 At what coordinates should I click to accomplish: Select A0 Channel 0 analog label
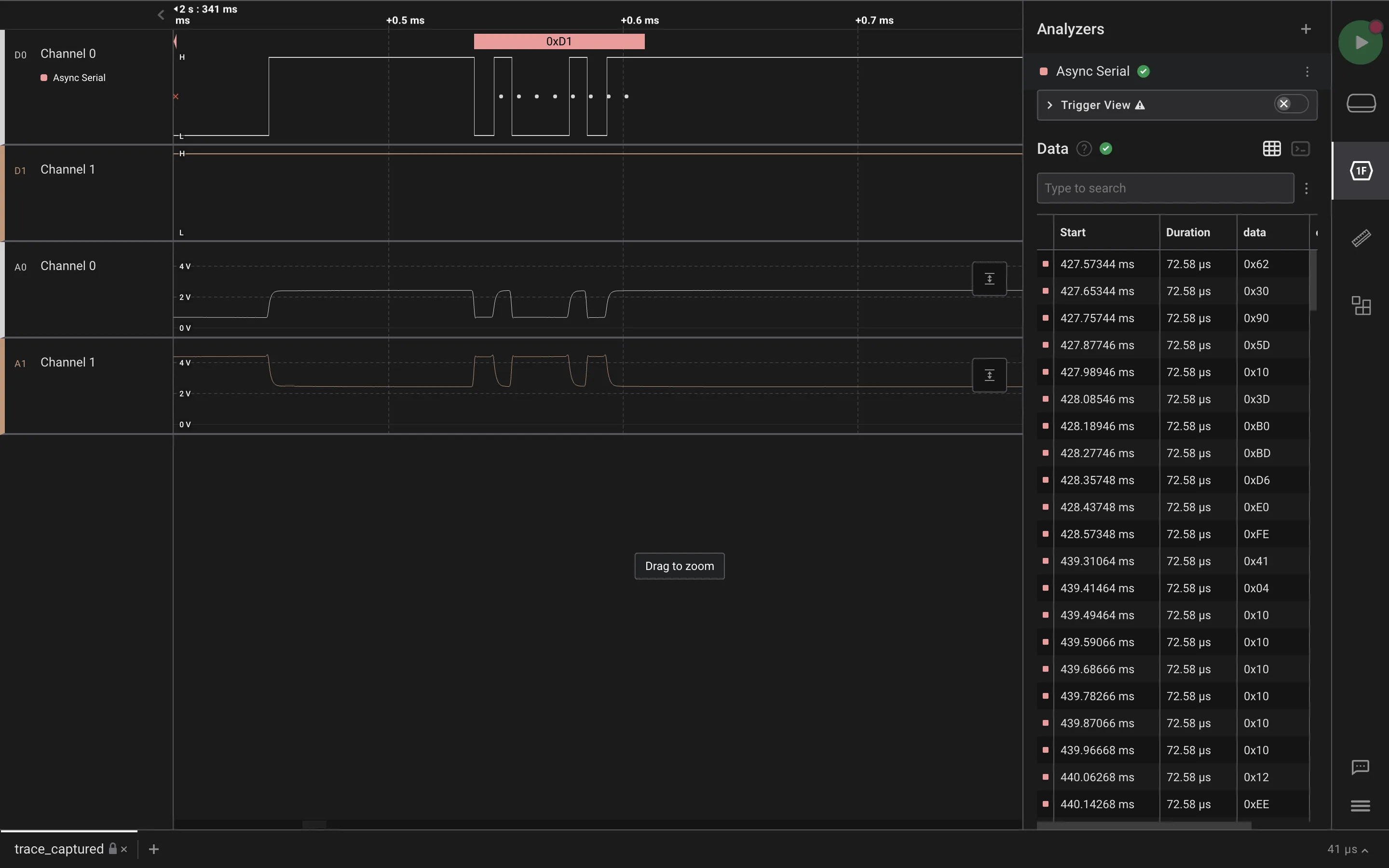(x=68, y=266)
